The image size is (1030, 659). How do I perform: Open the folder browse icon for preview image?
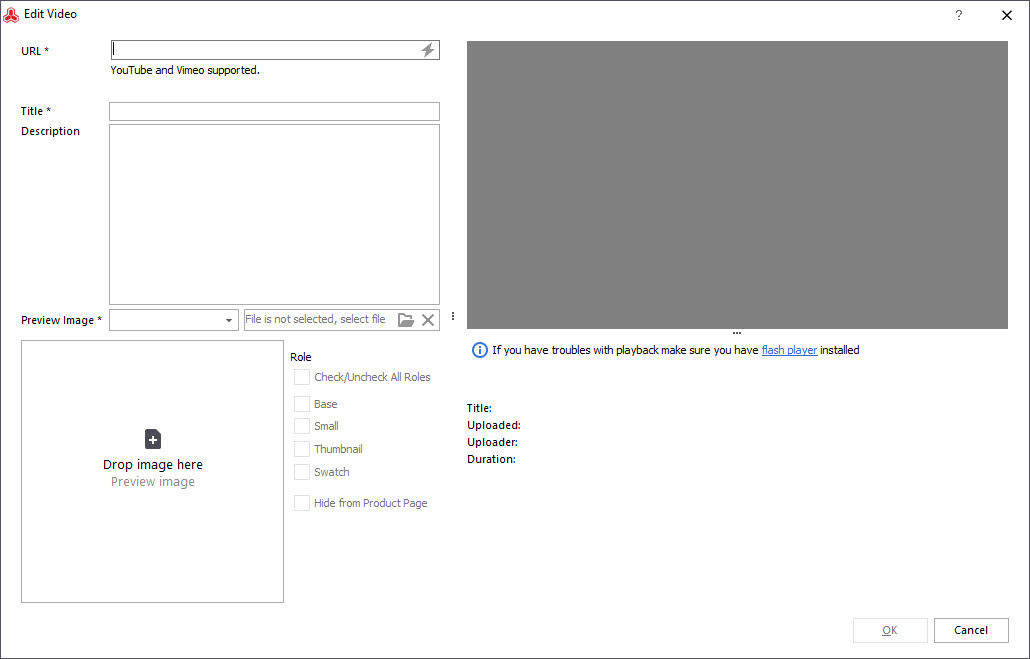pyautogui.click(x=406, y=320)
